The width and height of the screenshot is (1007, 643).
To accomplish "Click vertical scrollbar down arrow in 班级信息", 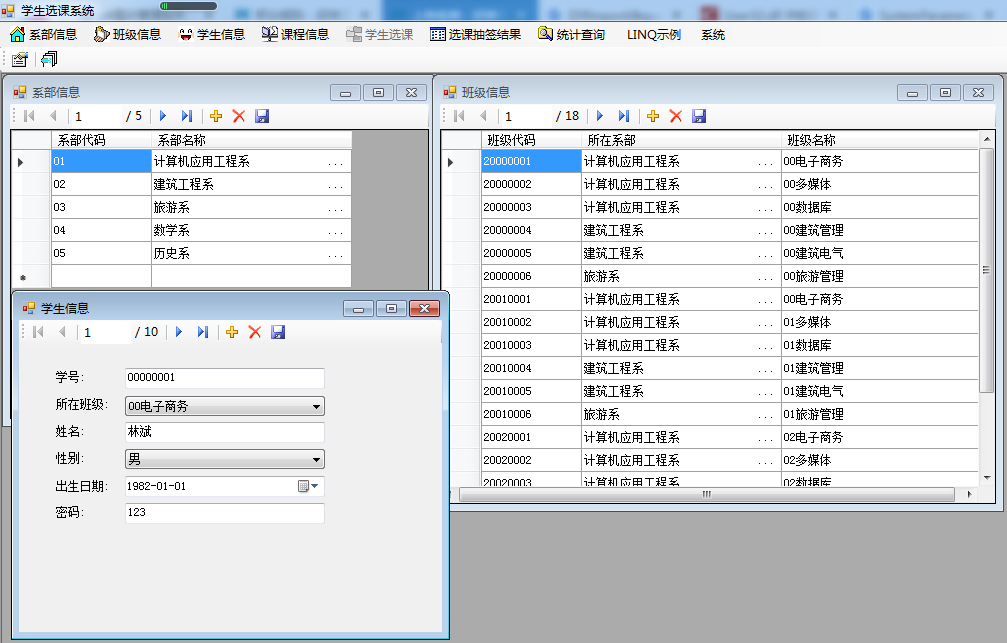I will (986, 478).
